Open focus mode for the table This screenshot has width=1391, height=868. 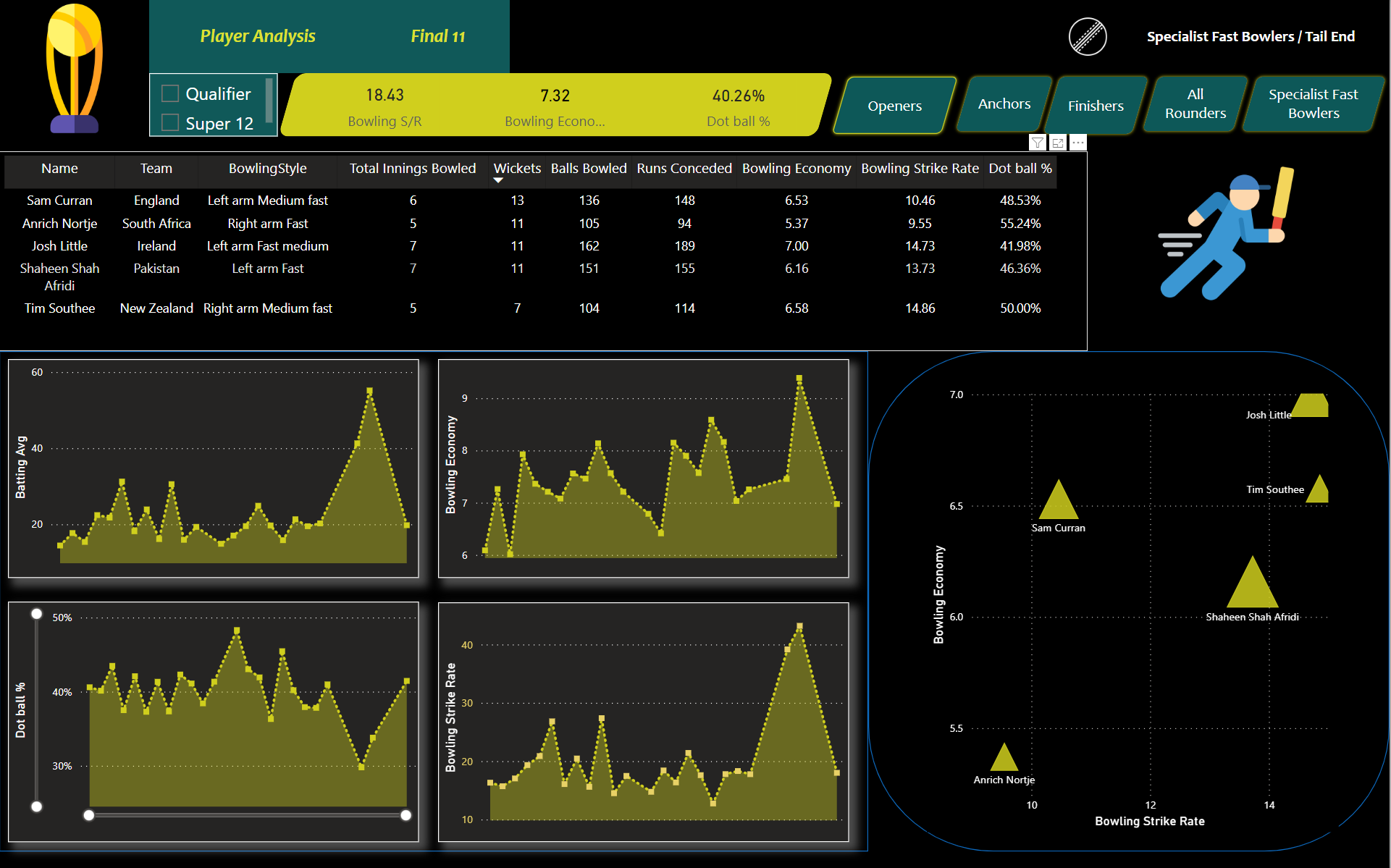pos(1058,143)
